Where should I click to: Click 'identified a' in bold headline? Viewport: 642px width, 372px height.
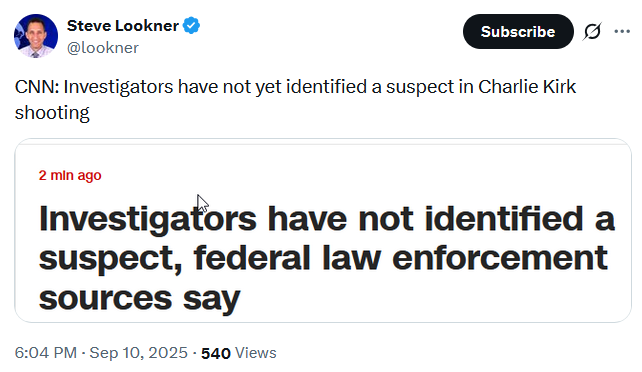(520, 219)
